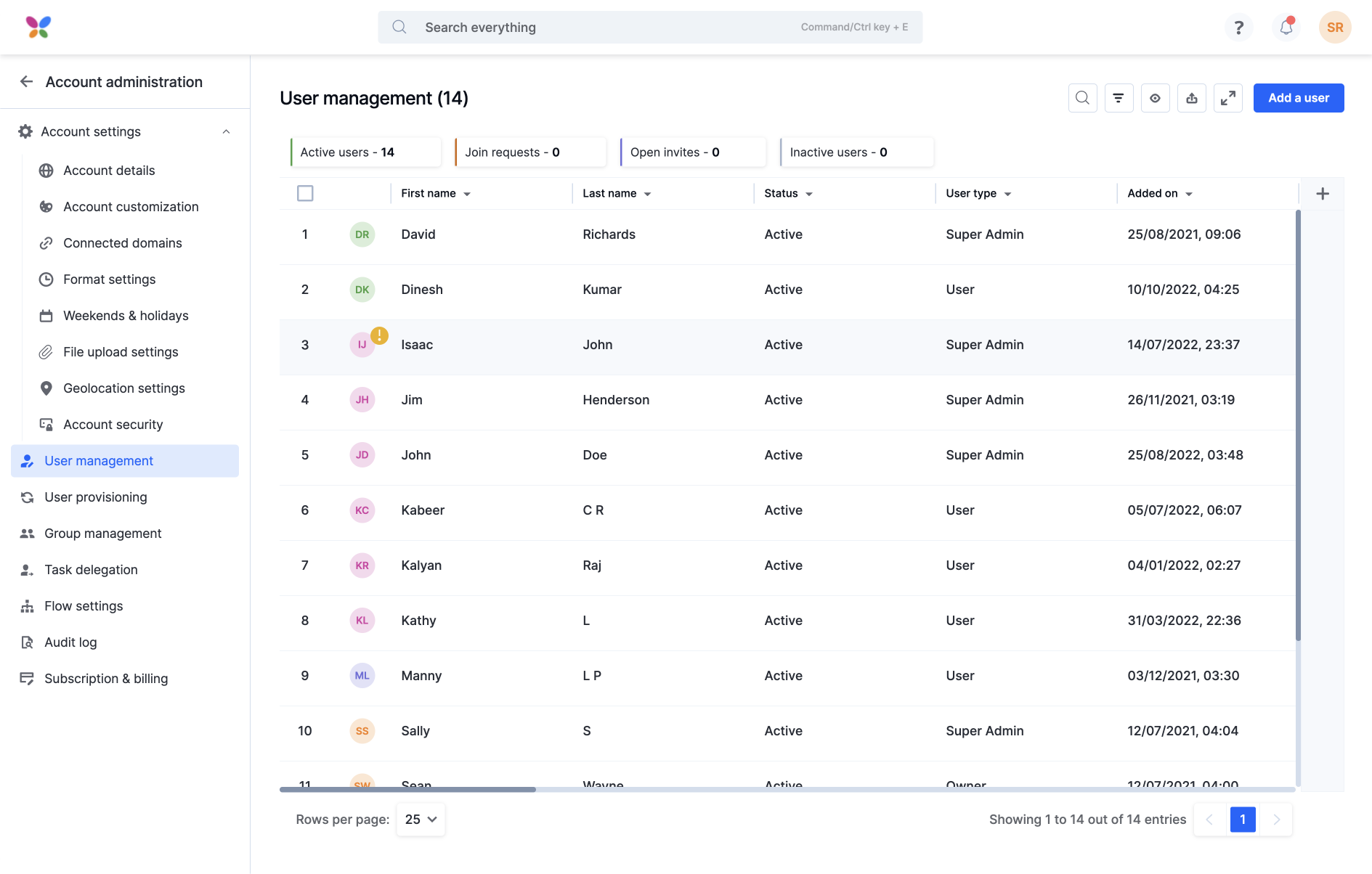Click David Richards' DR avatar
1372x874 pixels.
coord(362,234)
